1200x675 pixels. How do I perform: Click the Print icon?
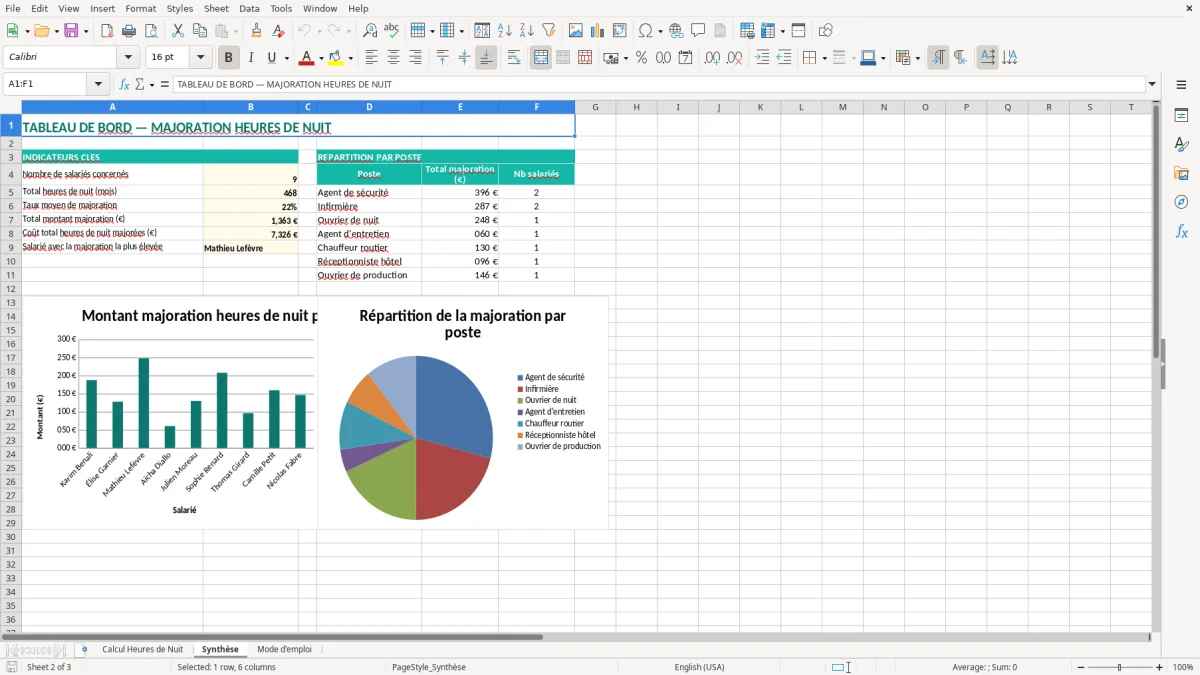coord(129,31)
